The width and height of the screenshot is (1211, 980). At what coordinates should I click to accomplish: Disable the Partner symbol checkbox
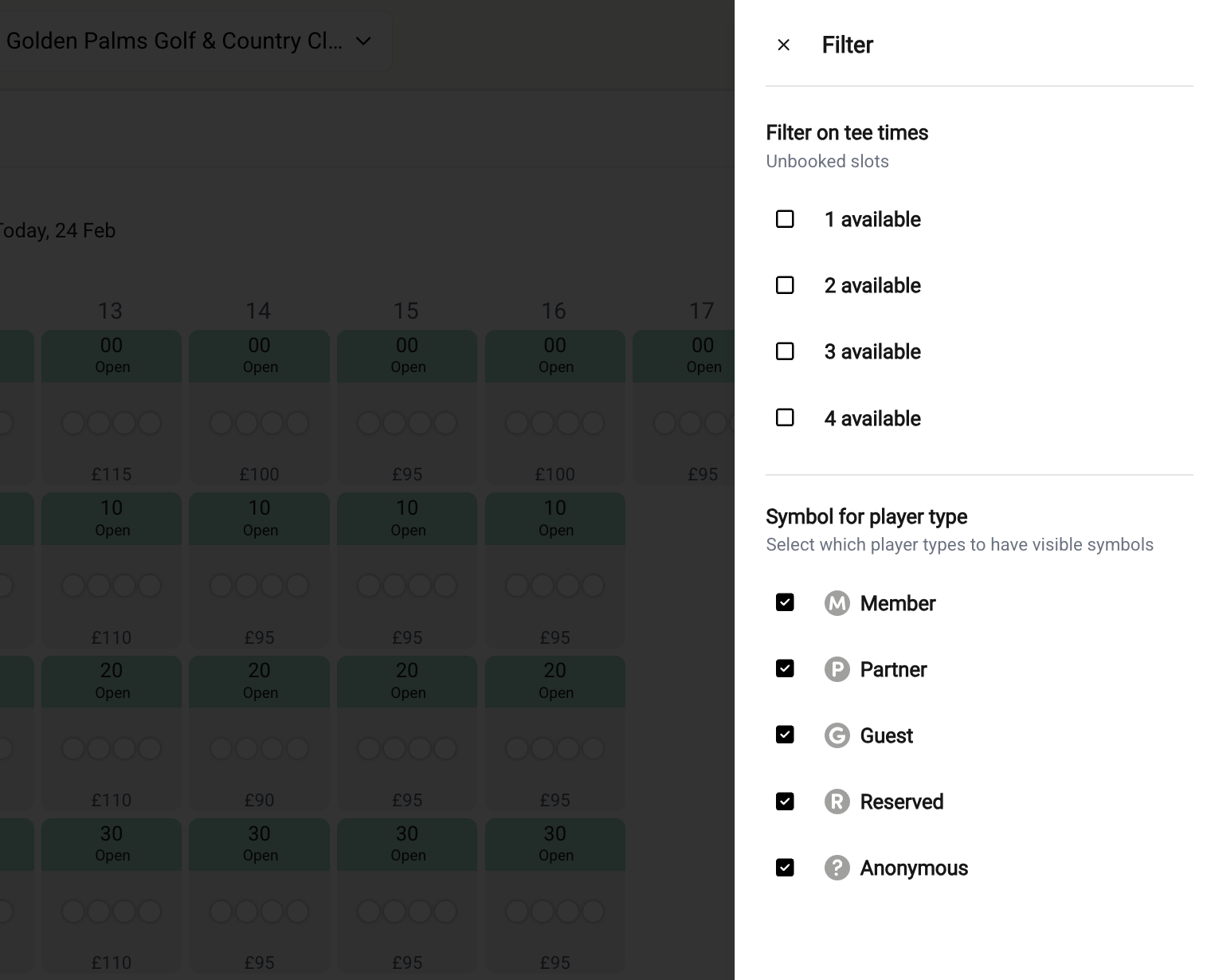point(785,668)
